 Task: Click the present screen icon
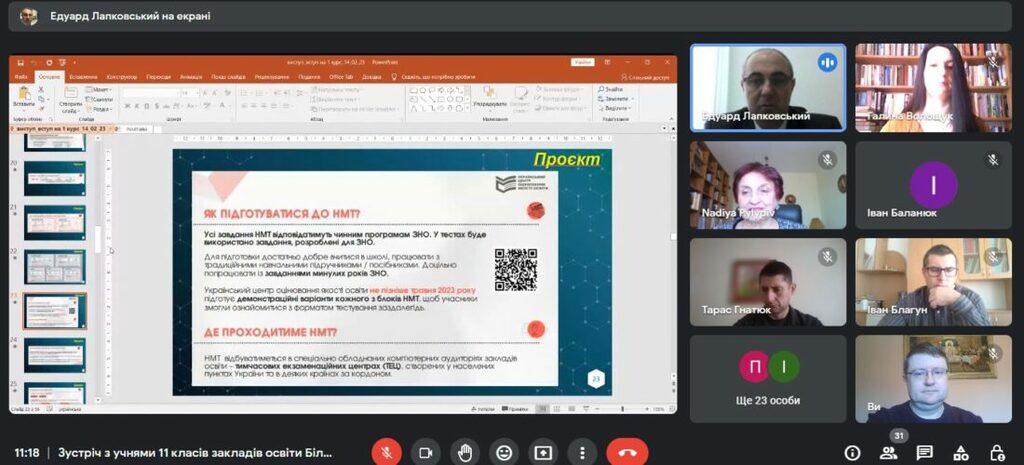pos(542,452)
